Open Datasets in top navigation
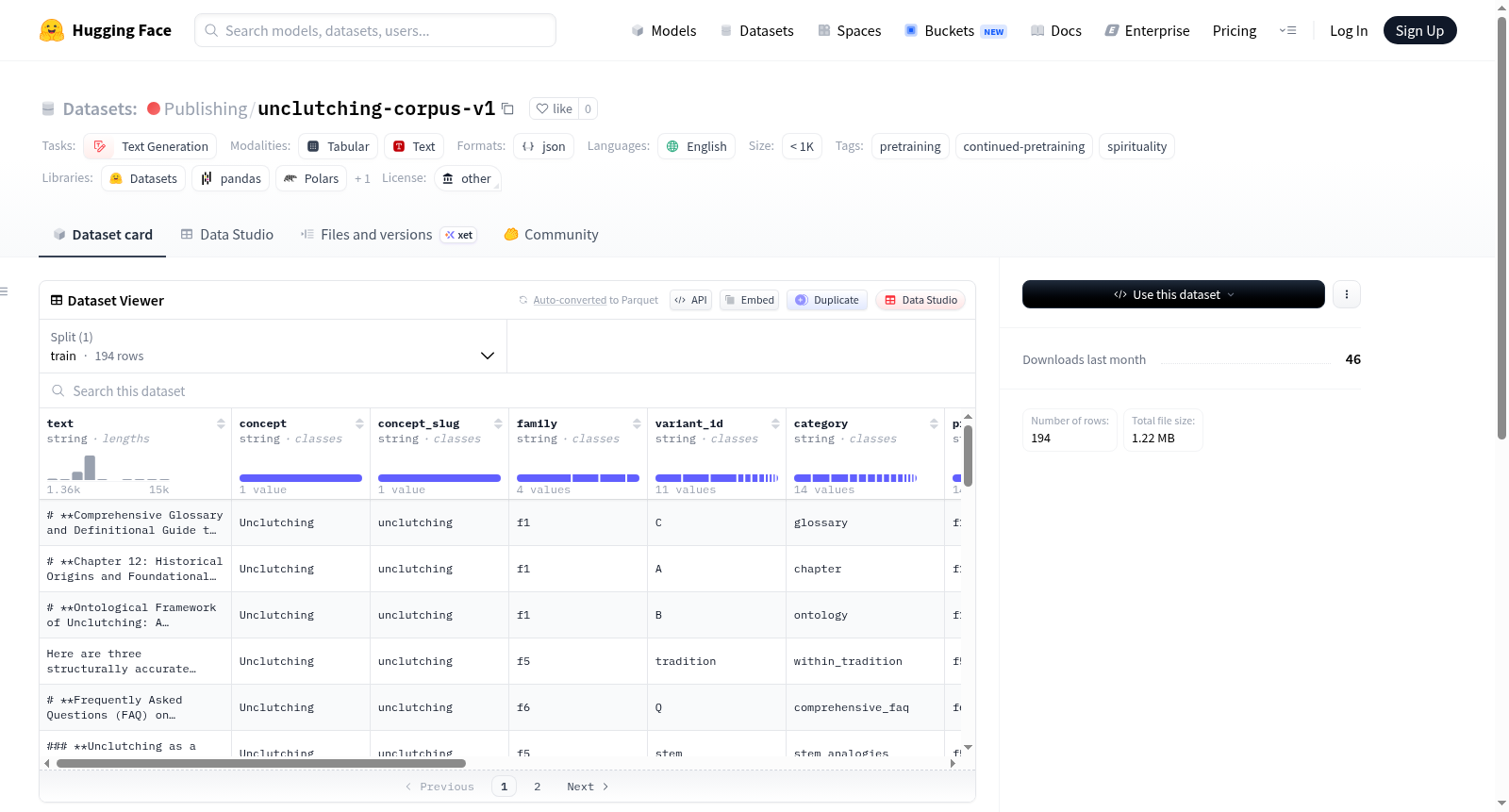The width and height of the screenshot is (1509, 812). tap(757, 30)
